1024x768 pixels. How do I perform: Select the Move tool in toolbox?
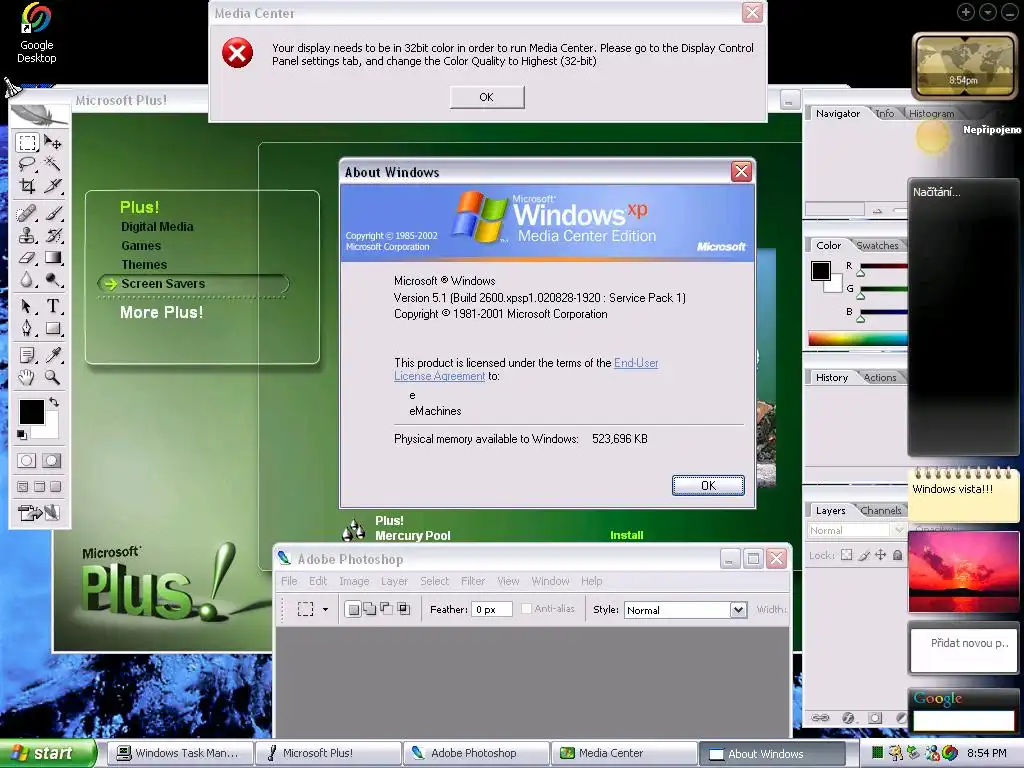pyautogui.click(x=53, y=142)
